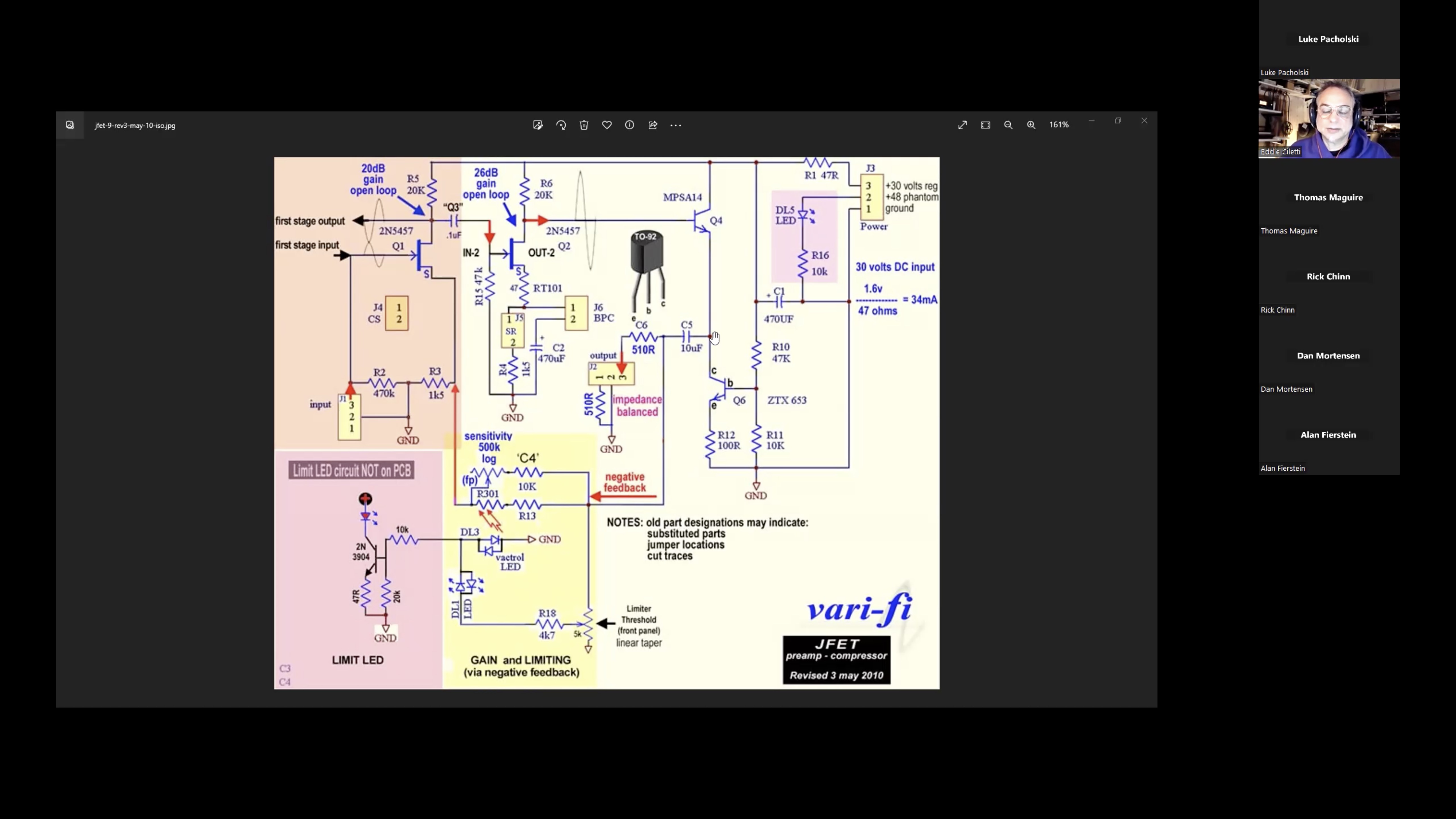Click the Photos app gallery icon
This screenshot has height=819, width=1456.
click(x=70, y=125)
